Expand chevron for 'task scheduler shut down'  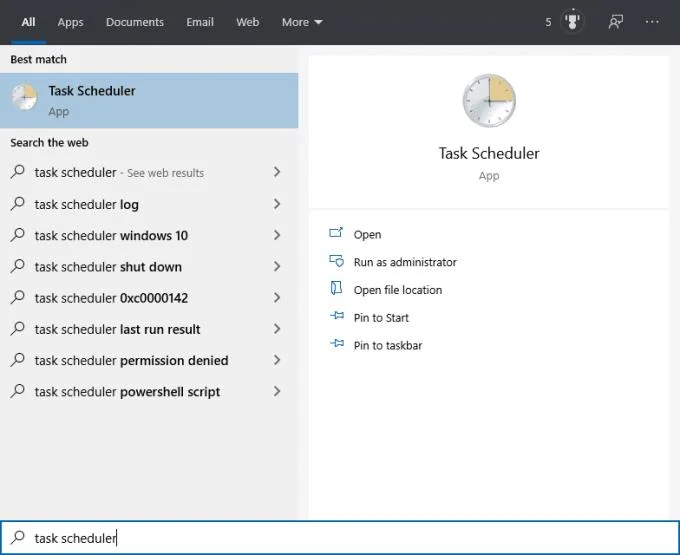pyautogui.click(x=277, y=266)
